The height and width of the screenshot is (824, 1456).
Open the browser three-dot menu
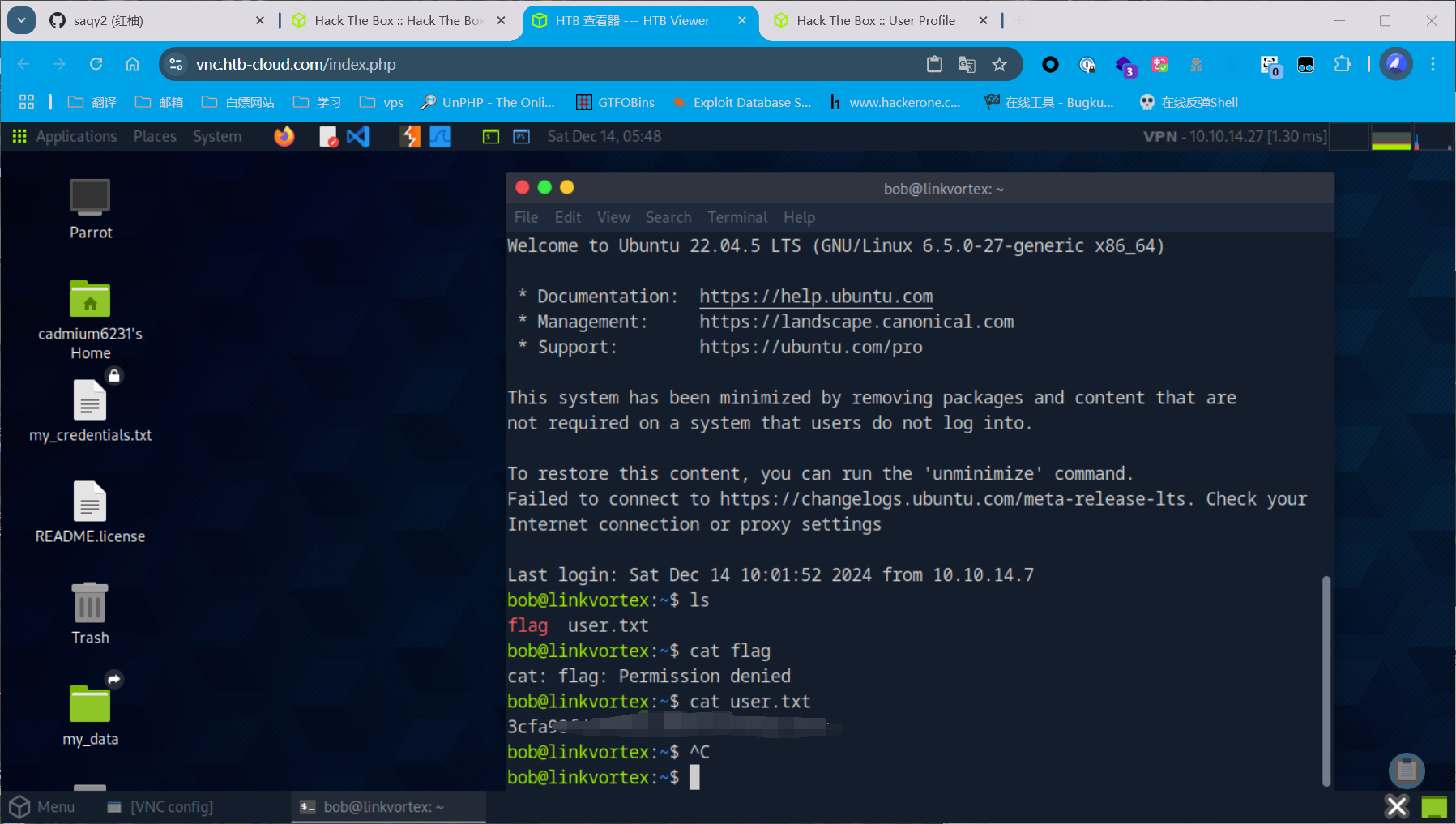(1433, 64)
